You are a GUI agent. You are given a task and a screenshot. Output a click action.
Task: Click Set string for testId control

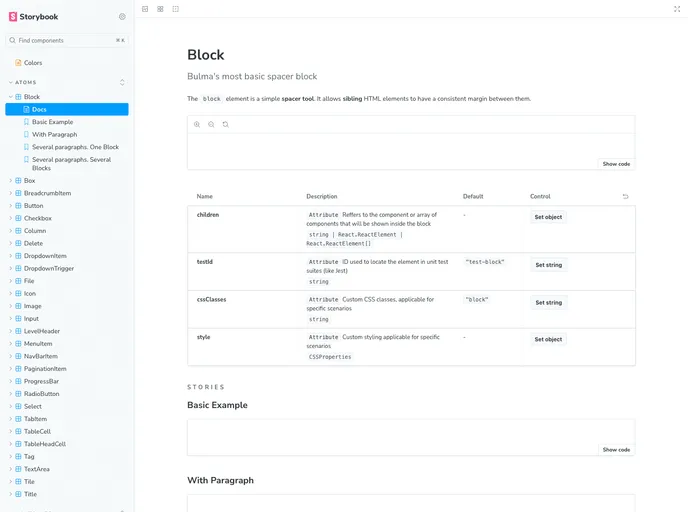coord(548,265)
